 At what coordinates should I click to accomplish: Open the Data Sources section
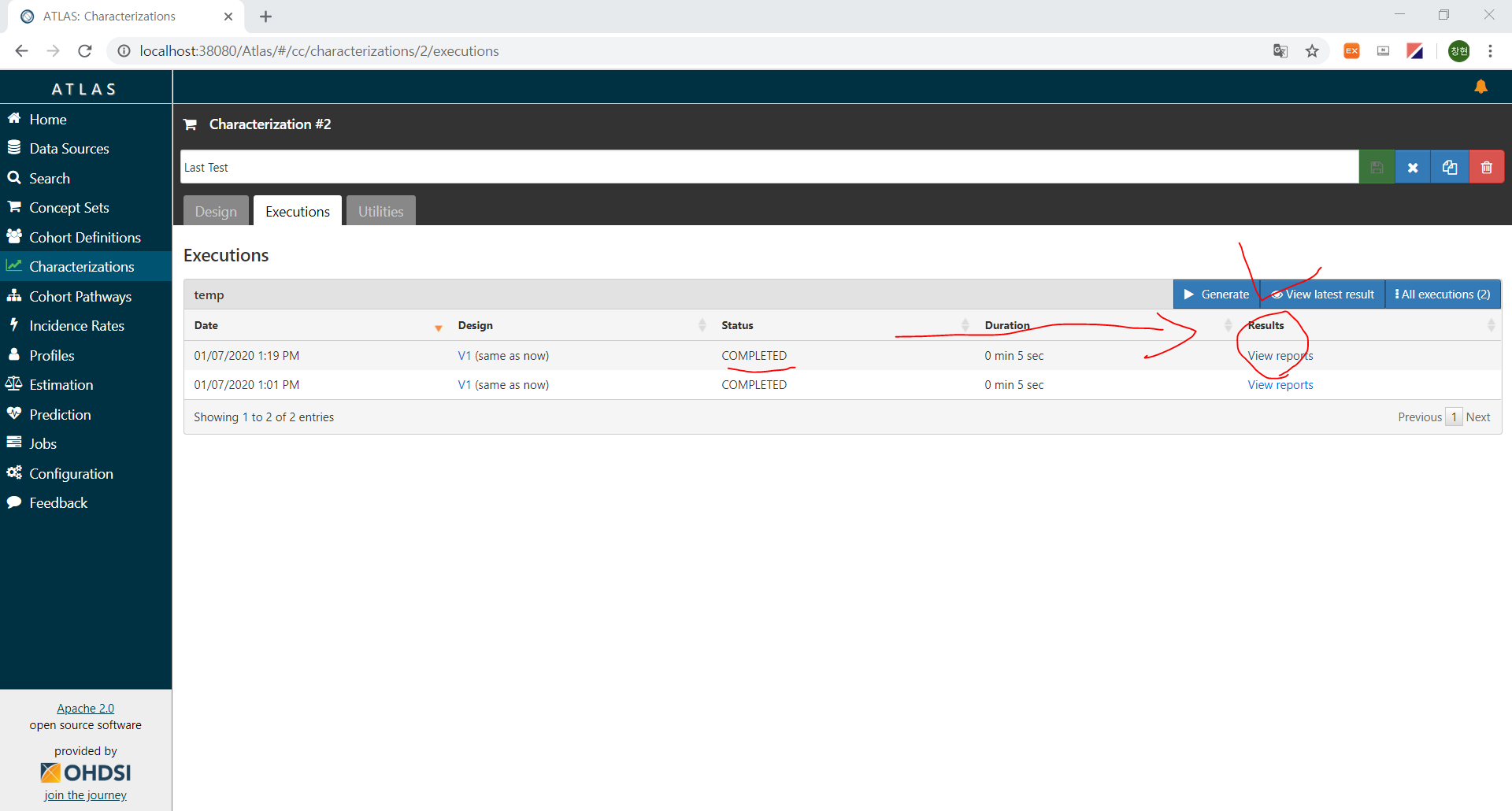(x=68, y=148)
